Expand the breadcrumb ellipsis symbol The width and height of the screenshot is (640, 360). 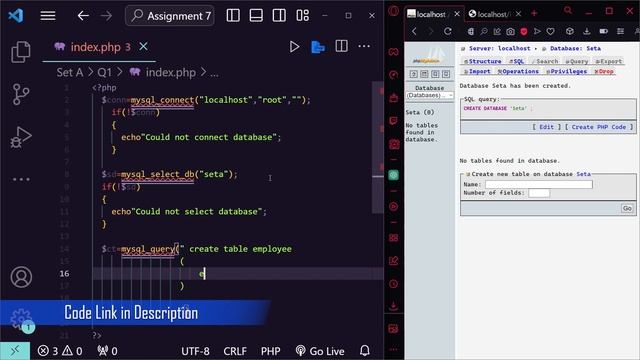pyautogui.click(x=214, y=73)
